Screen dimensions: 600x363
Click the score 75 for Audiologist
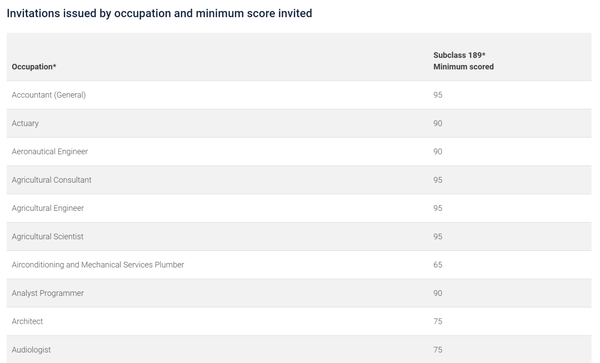coord(438,350)
